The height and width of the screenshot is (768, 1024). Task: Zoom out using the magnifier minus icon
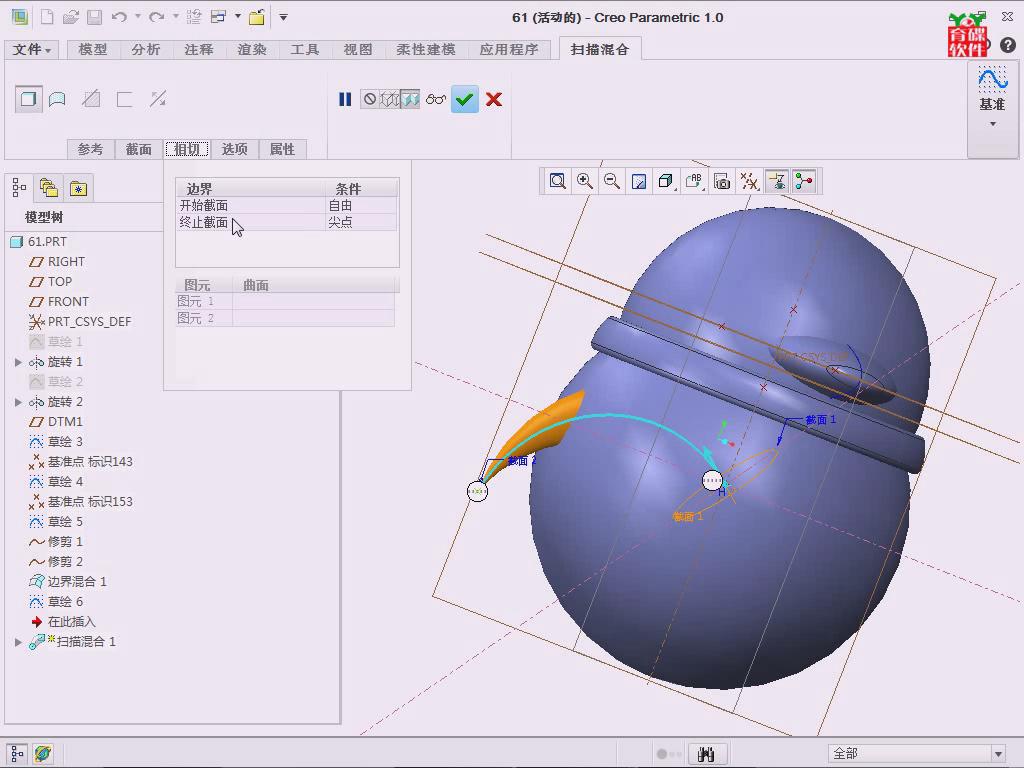click(612, 181)
